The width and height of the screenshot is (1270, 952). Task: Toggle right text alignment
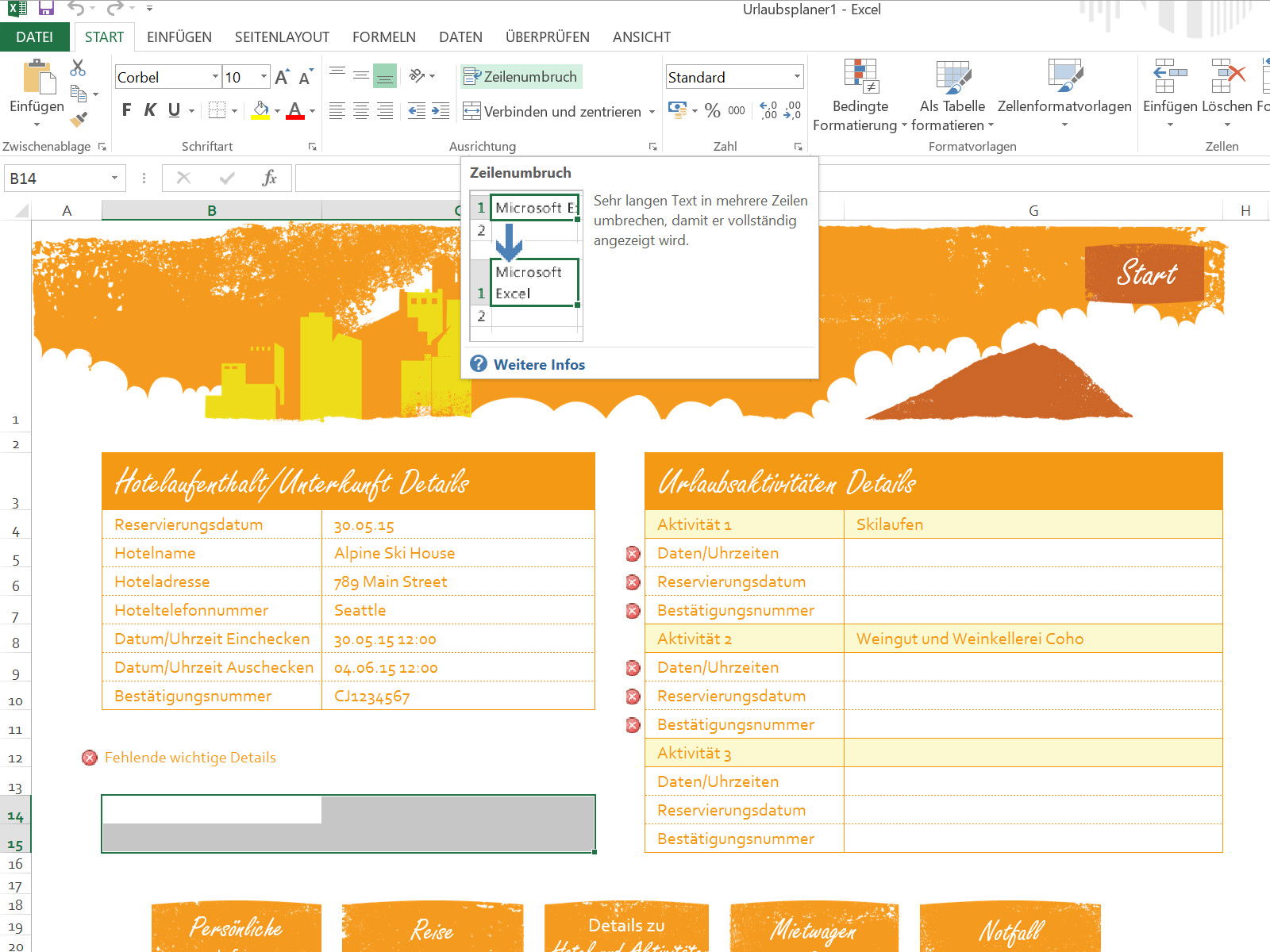coord(385,111)
